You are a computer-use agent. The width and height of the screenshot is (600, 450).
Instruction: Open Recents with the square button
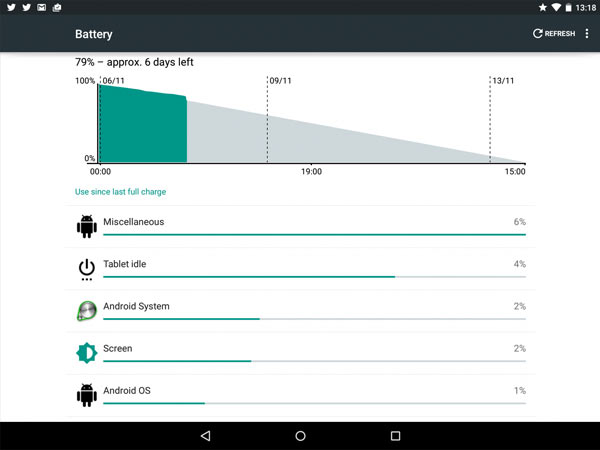(x=395, y=436)
